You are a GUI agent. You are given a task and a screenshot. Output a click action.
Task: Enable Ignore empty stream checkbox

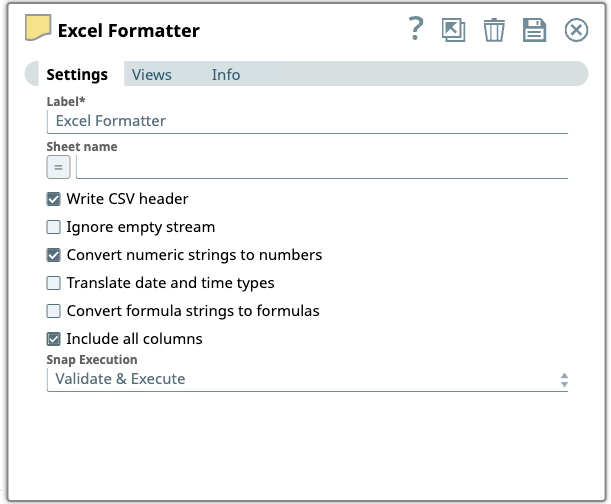tap(54, 227)
